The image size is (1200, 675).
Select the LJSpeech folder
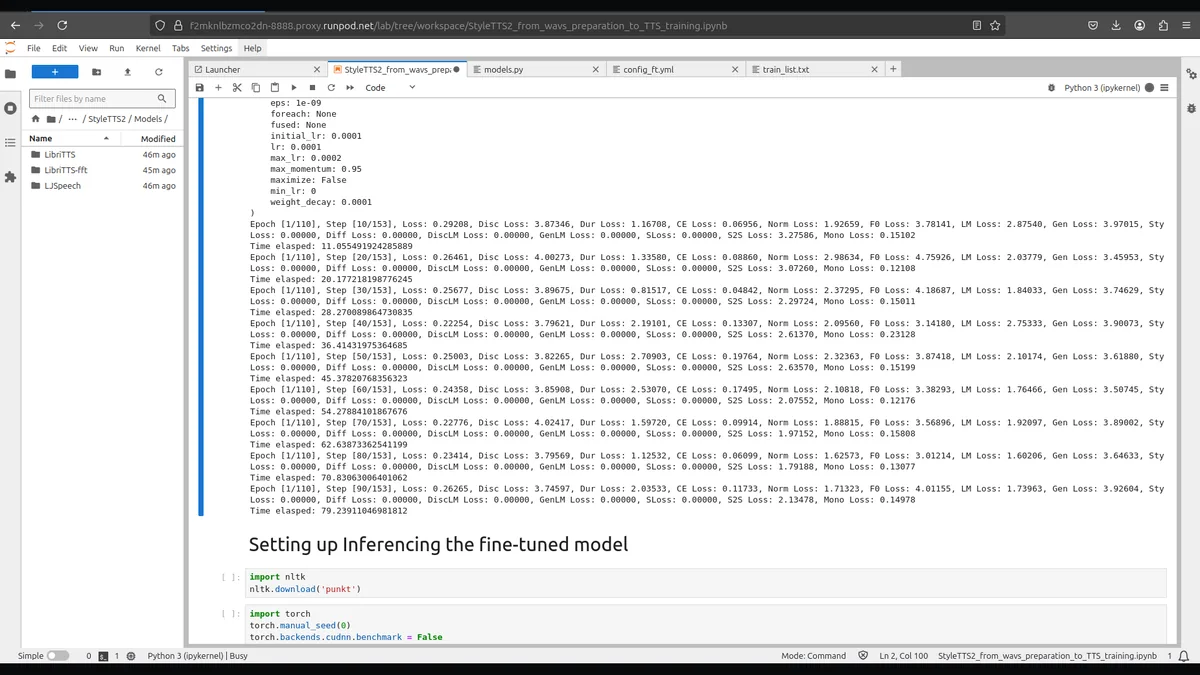[103, 186]
